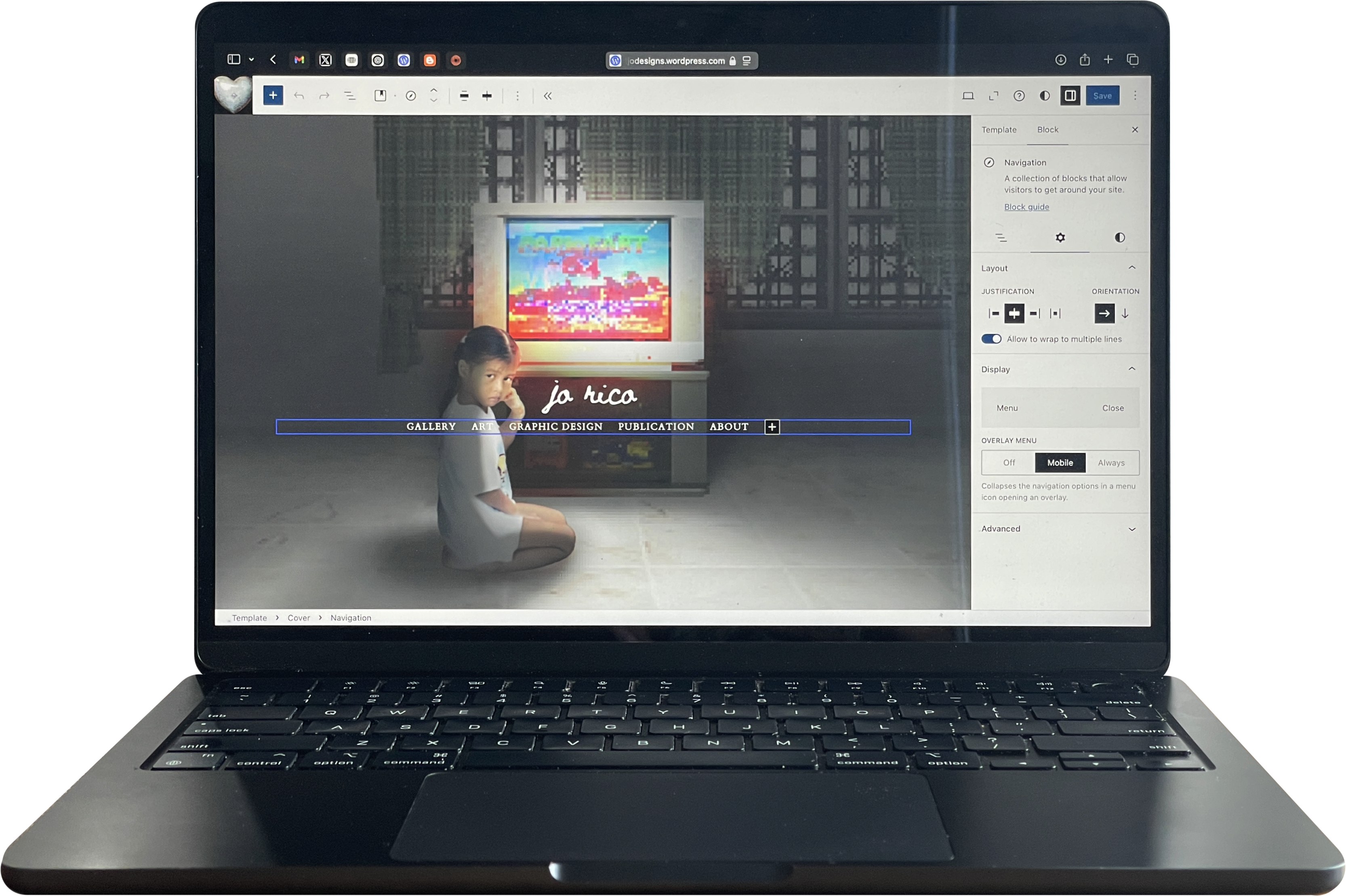Justify navigation items center
The image size is (1346, 896).
pyautogui.click(x=1015, y=314)
